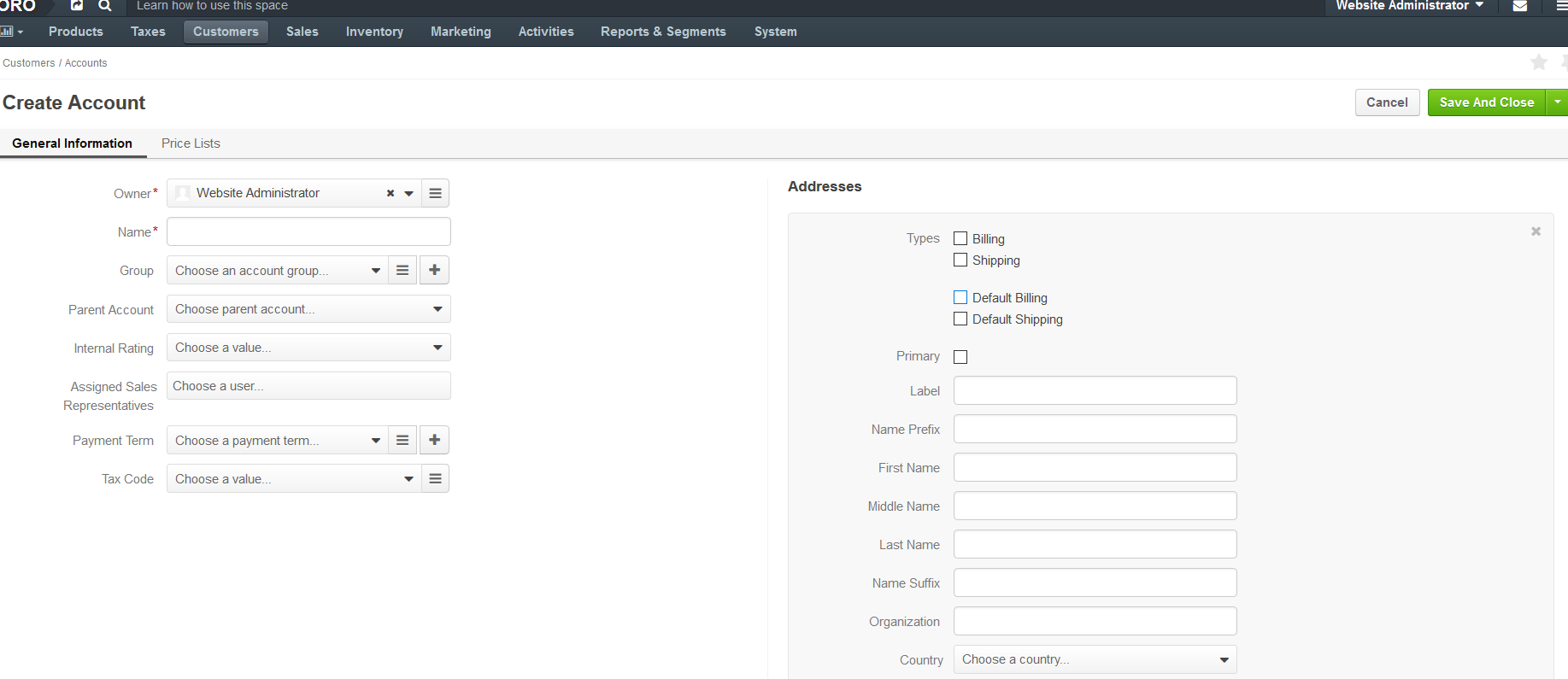The image size is (1568, 679).
Task: Expand the Owner dropdown arrow
Action: 408,193
